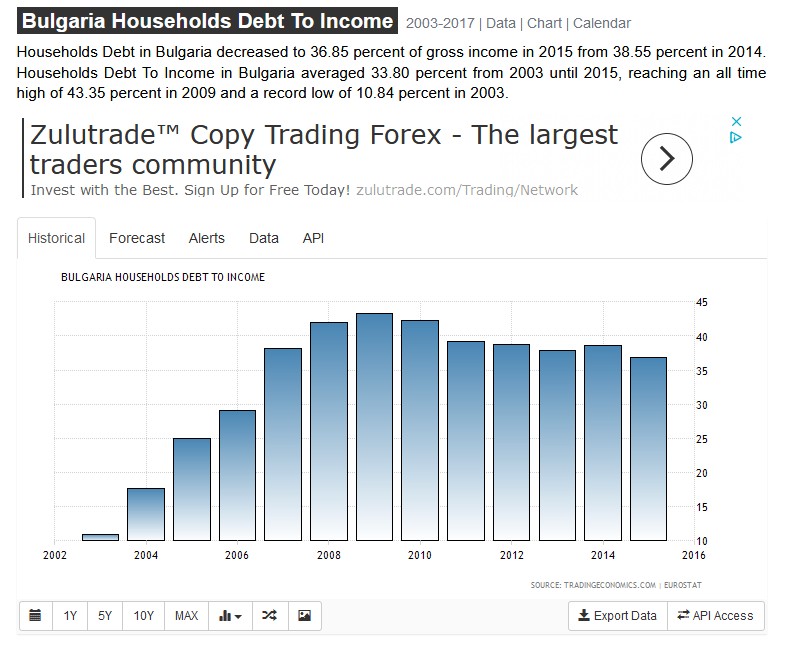This screenshot has height=652, width=786.
Task: Select the MAX time range
Action: tap(186, 616)
